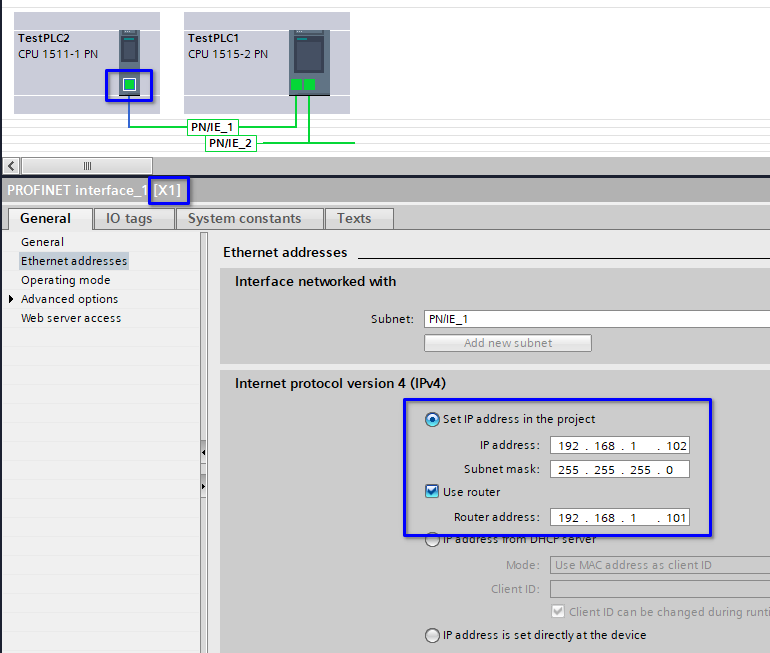The height and width of the screenshot is (653, 770).
Task: Click the left collapse arrow on splitter
Action: point(203,452)
